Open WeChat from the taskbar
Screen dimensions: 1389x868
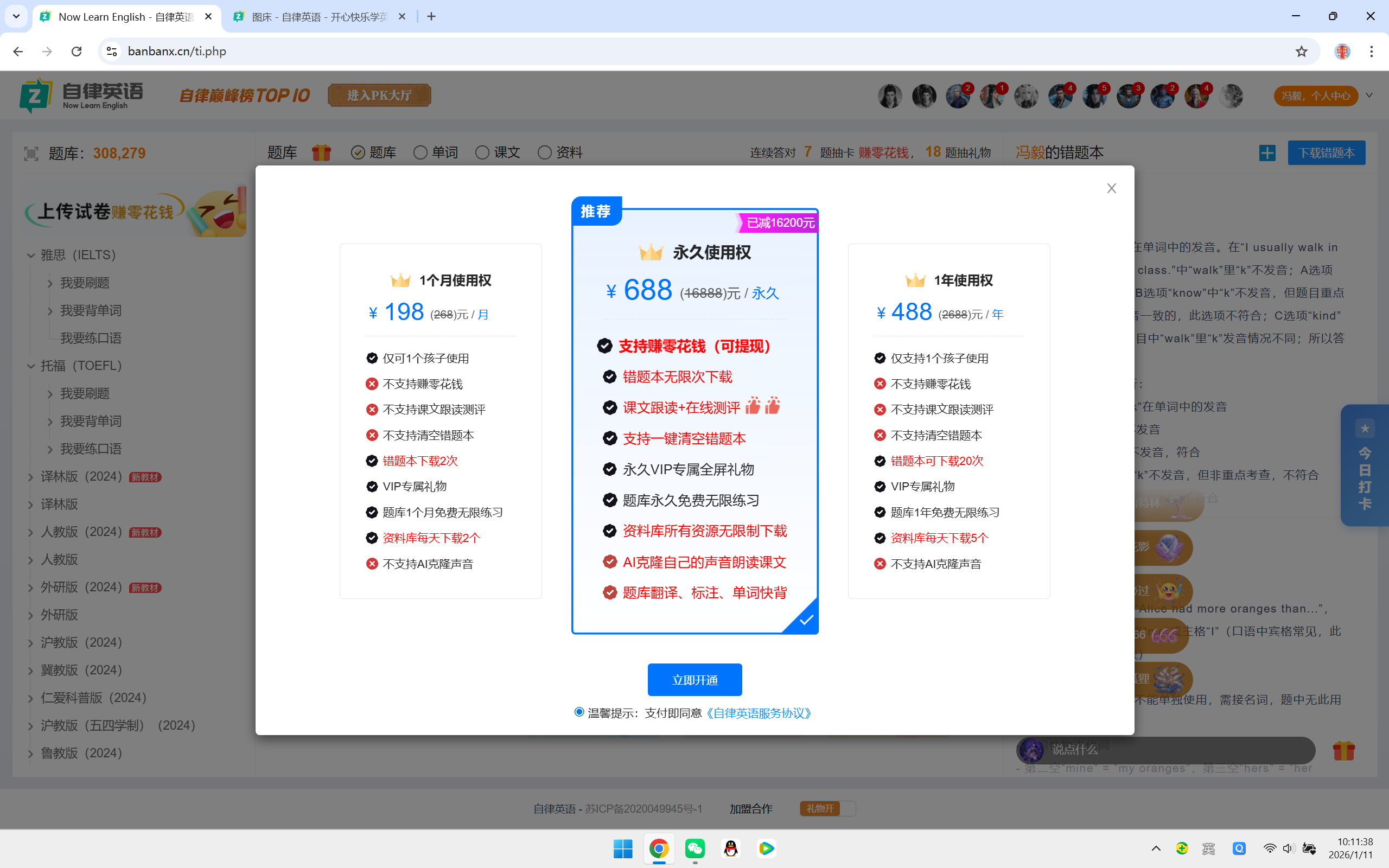click(694, 848)
